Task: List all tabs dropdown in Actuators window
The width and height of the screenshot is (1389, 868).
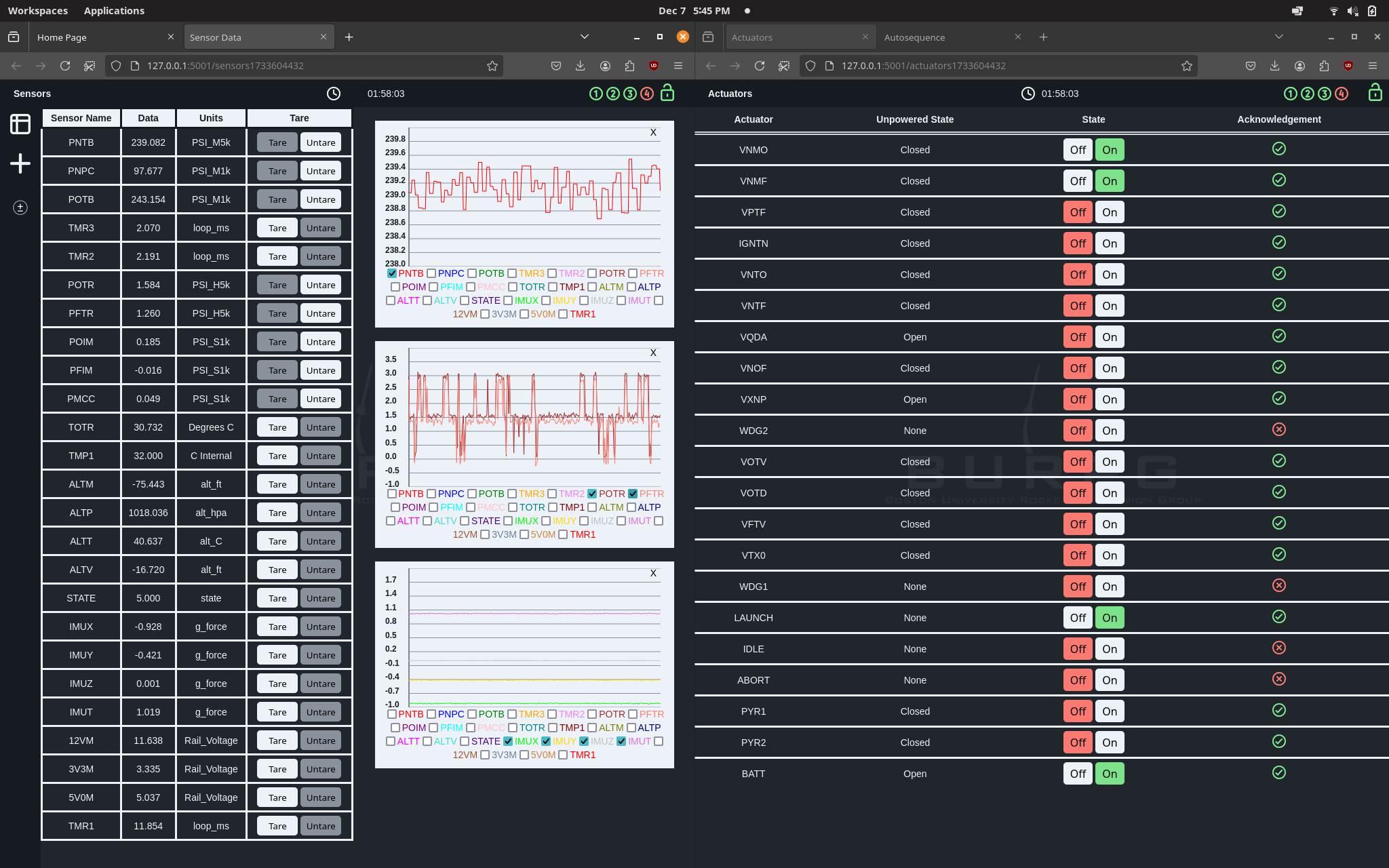Action: pos(1279,37)
